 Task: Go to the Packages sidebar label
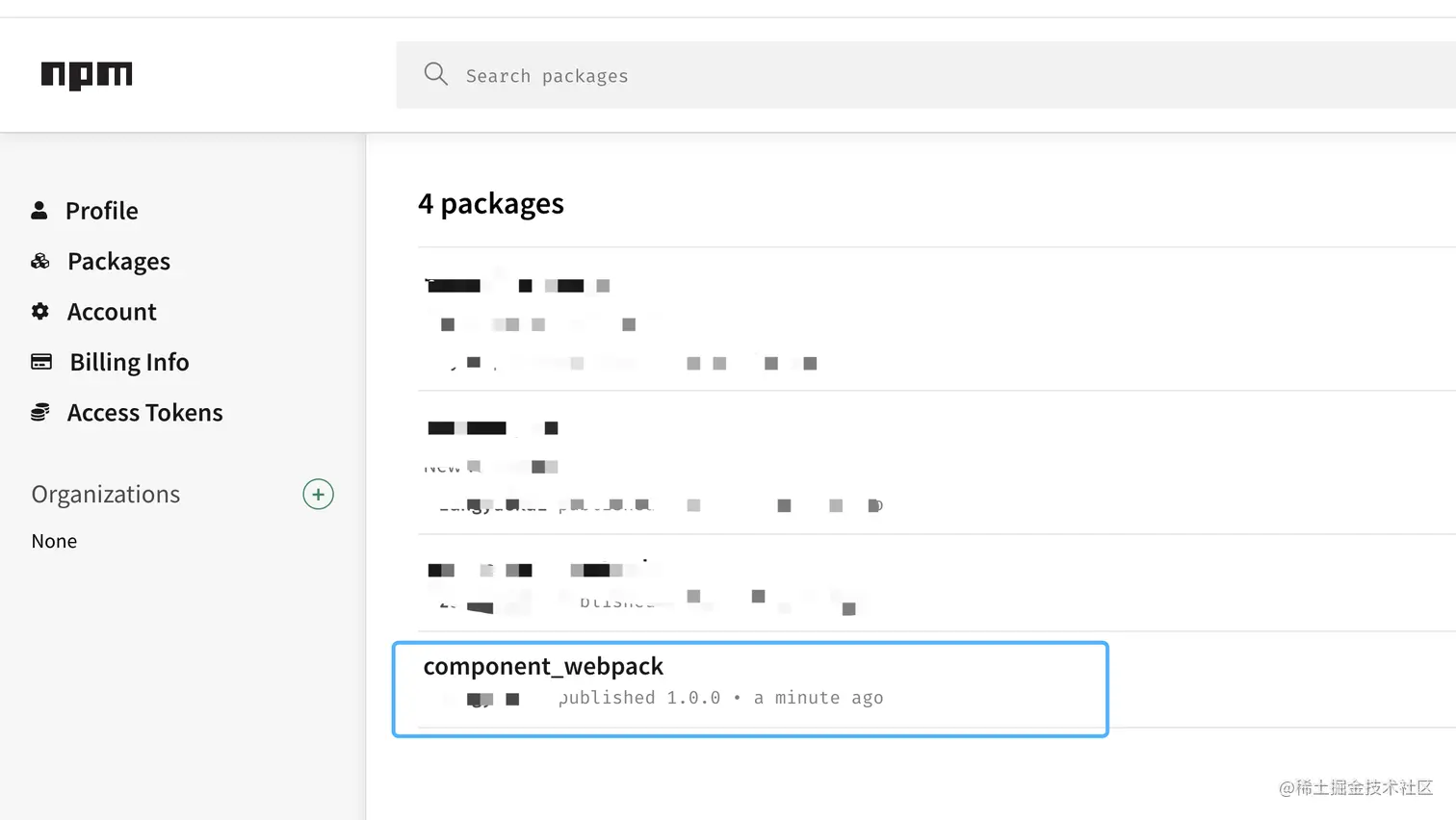click(118, 262)
